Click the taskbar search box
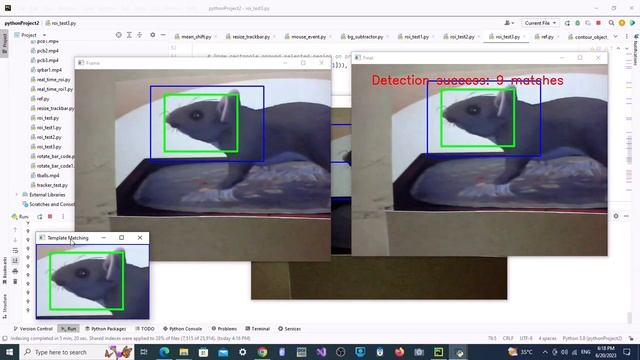Viewport: 640px width, 360px height. [x=76, y=352]
